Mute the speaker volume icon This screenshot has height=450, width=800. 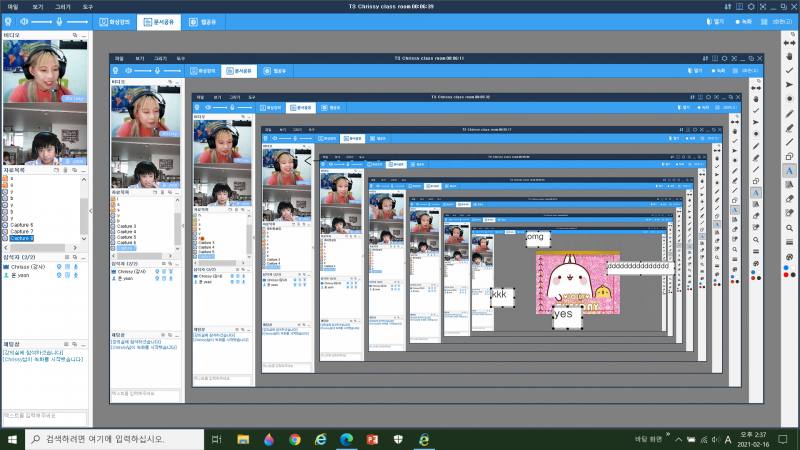[24, 20]
